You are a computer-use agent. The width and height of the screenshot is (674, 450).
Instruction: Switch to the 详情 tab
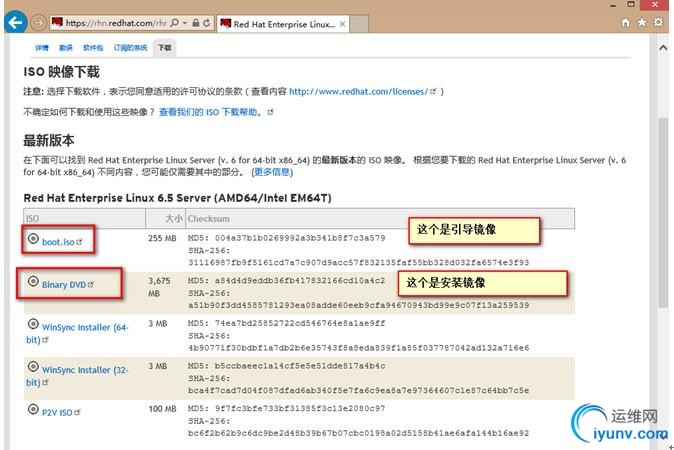pos(42,48)
